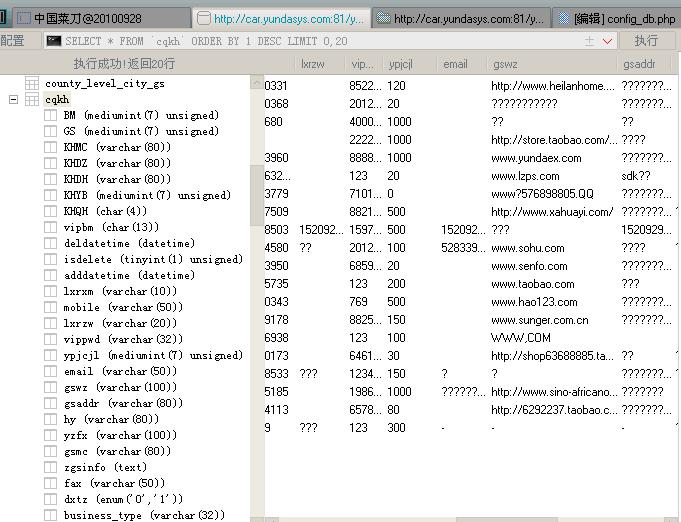Click the console icon in SQL bar
This screenshot has height=522, width=681.
54,41
